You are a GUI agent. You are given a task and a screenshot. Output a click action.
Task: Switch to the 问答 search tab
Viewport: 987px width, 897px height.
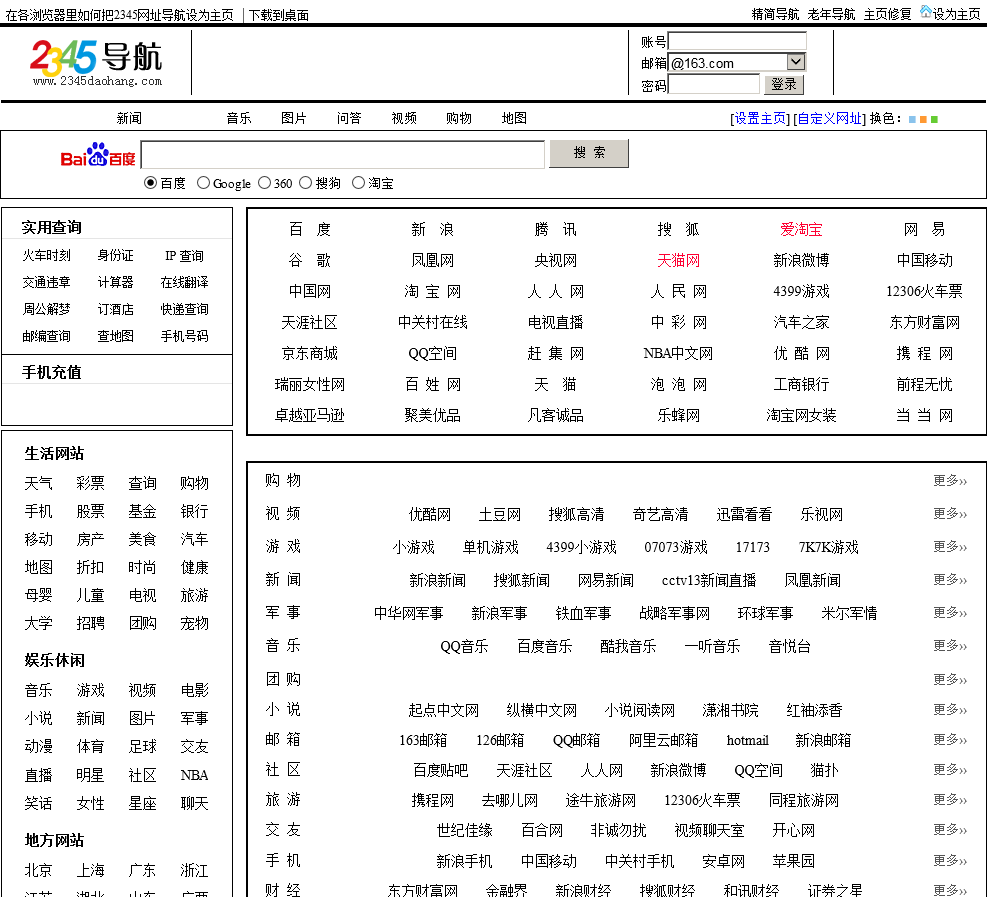349,118
